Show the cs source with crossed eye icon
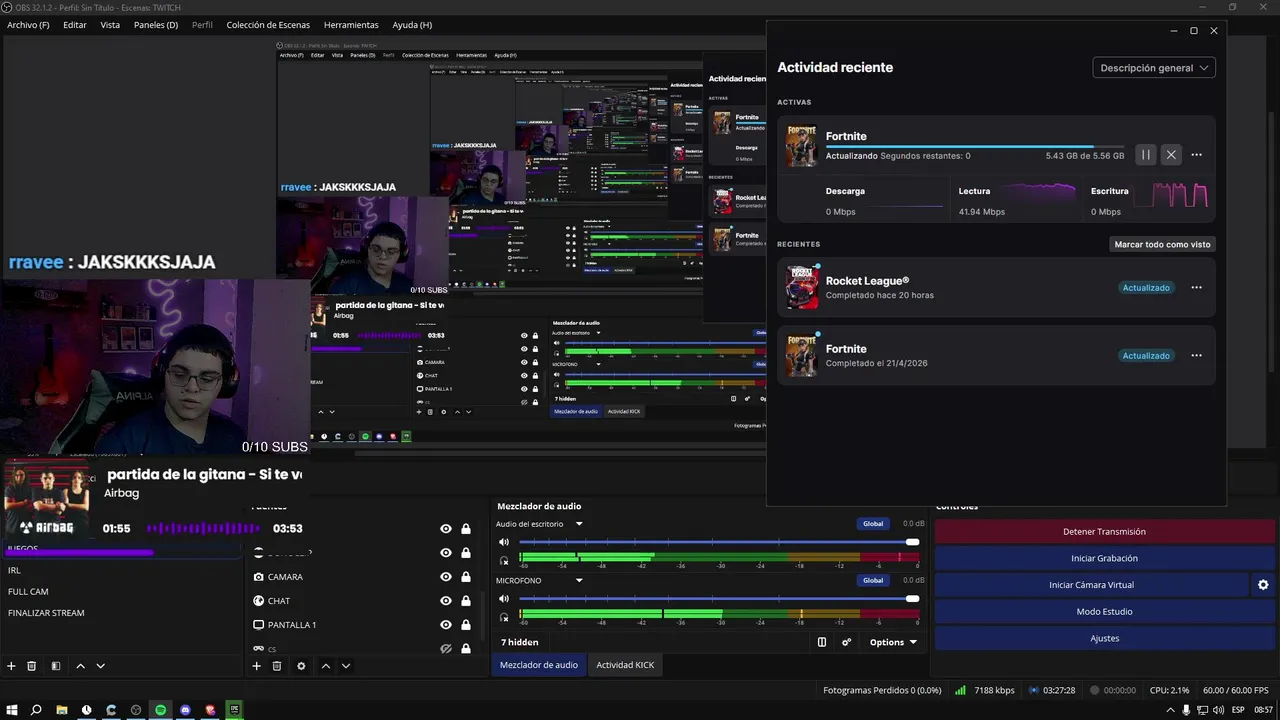The width and height of the screenshot is (1280, 720). [446, 649]
